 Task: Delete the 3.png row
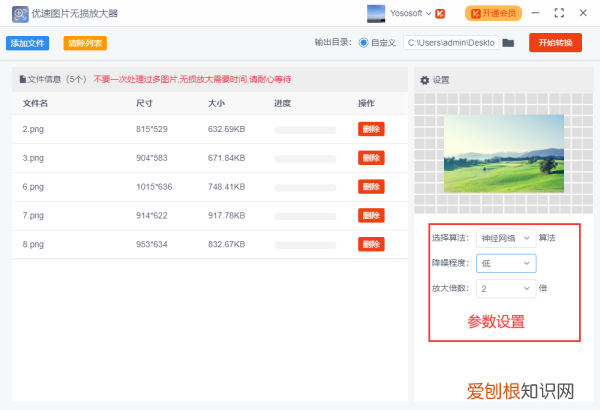click(x=371, y=158)
